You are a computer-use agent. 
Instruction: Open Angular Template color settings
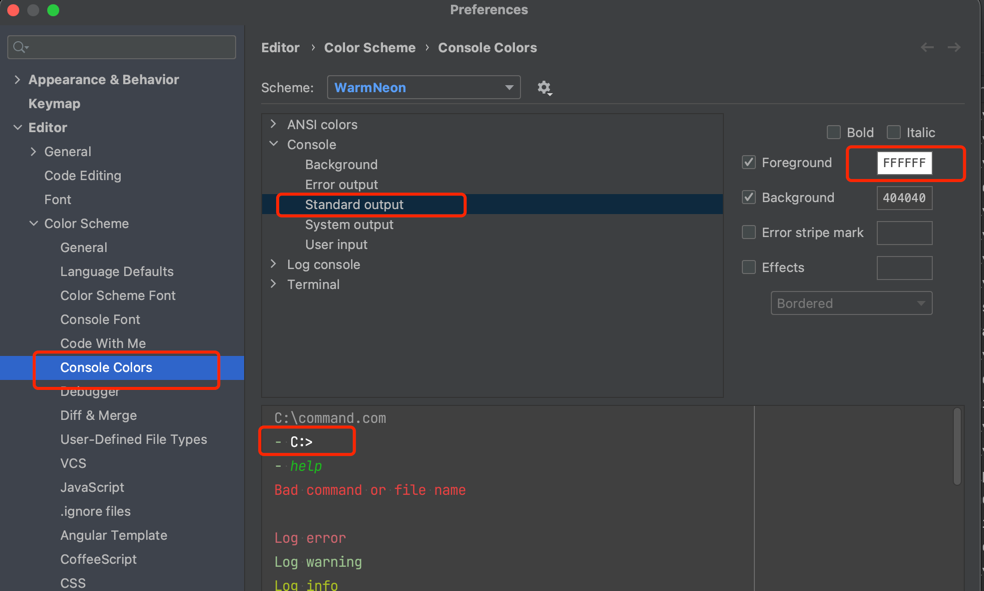point(114,536)
